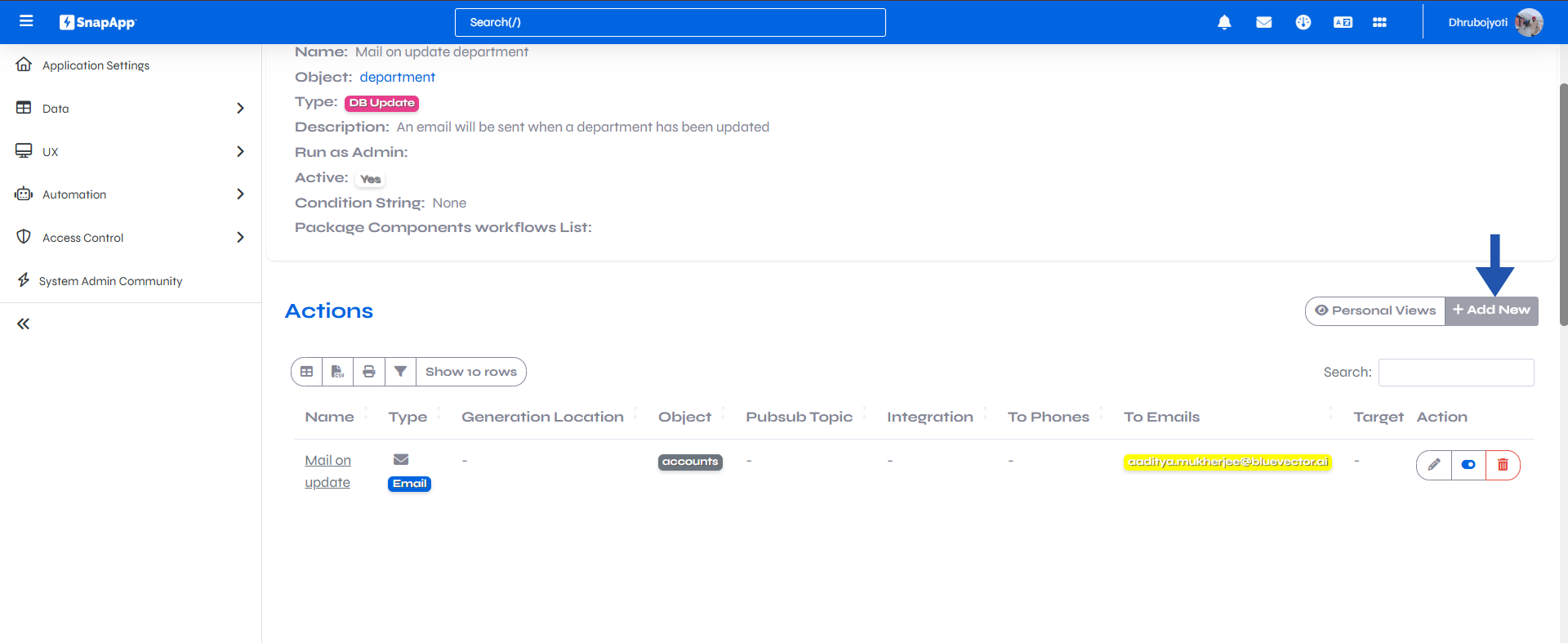1568x643 pixels.
Task: Click the Dhrubojyoti username text
Action: click(x=1477, y=22)
